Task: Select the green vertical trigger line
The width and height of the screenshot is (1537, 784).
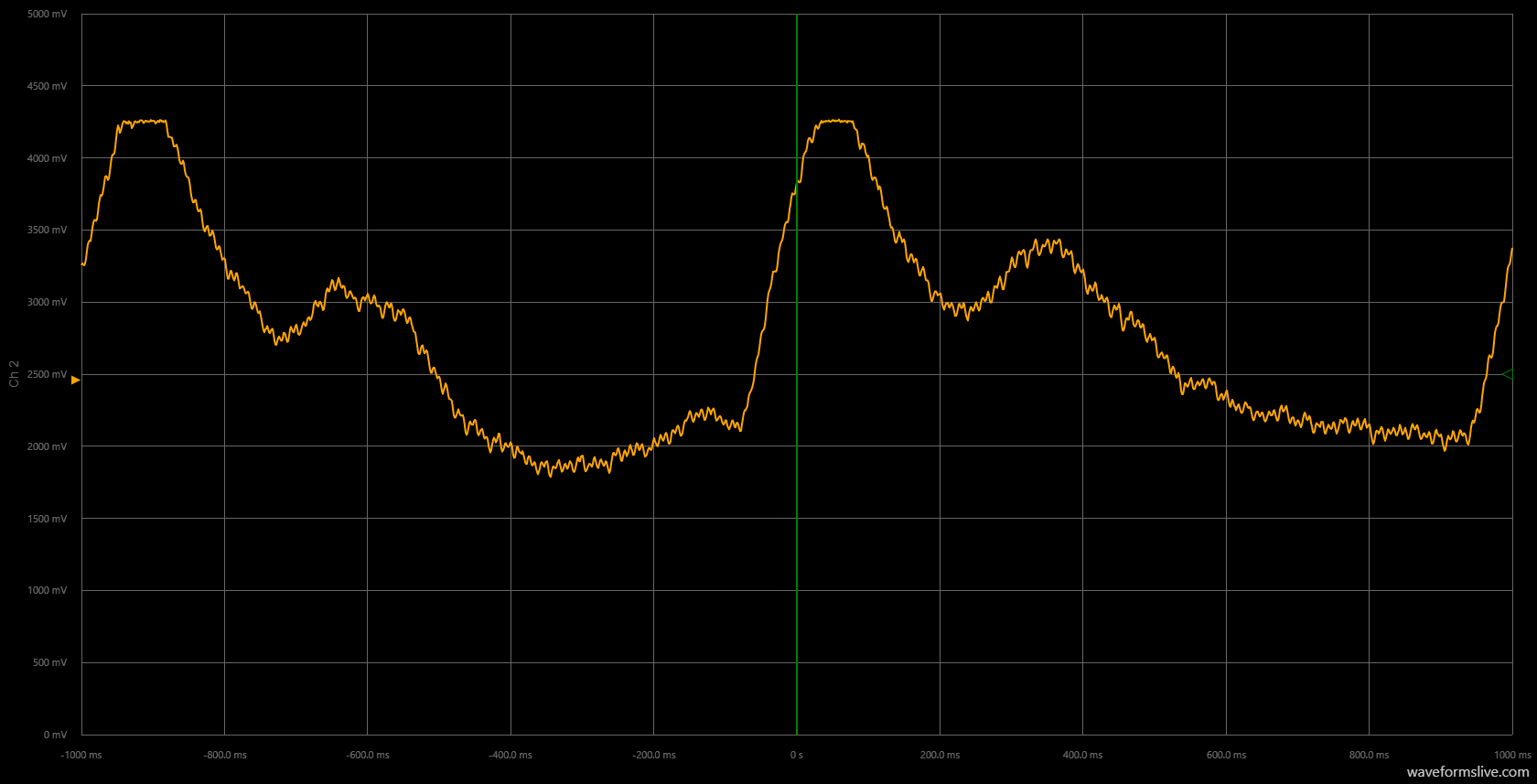Action: (797, 549)
